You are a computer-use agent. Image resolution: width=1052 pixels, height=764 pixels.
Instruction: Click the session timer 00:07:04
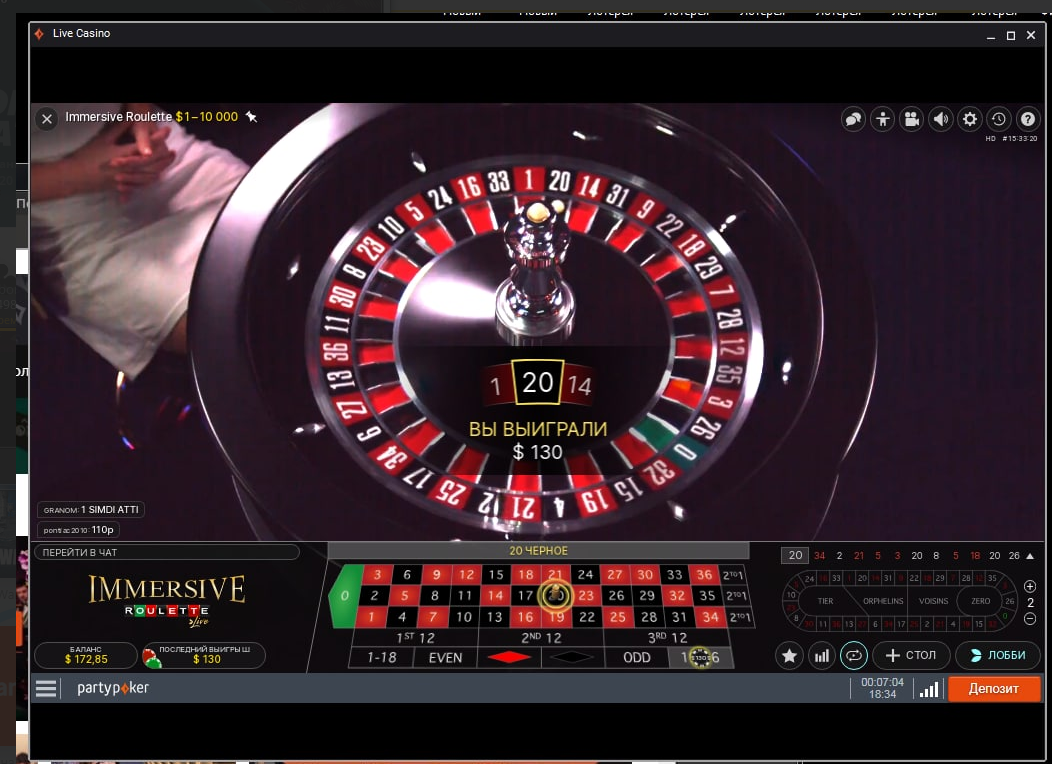click(882, 682)
